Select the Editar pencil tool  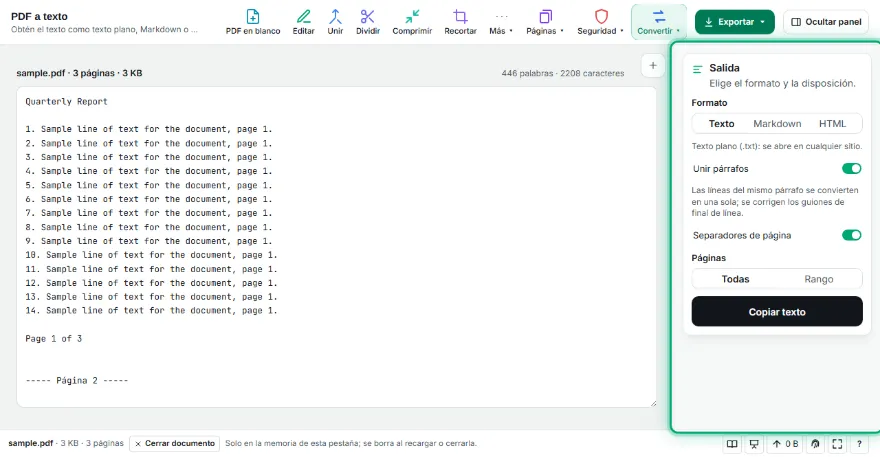click(x=304, y=22)
